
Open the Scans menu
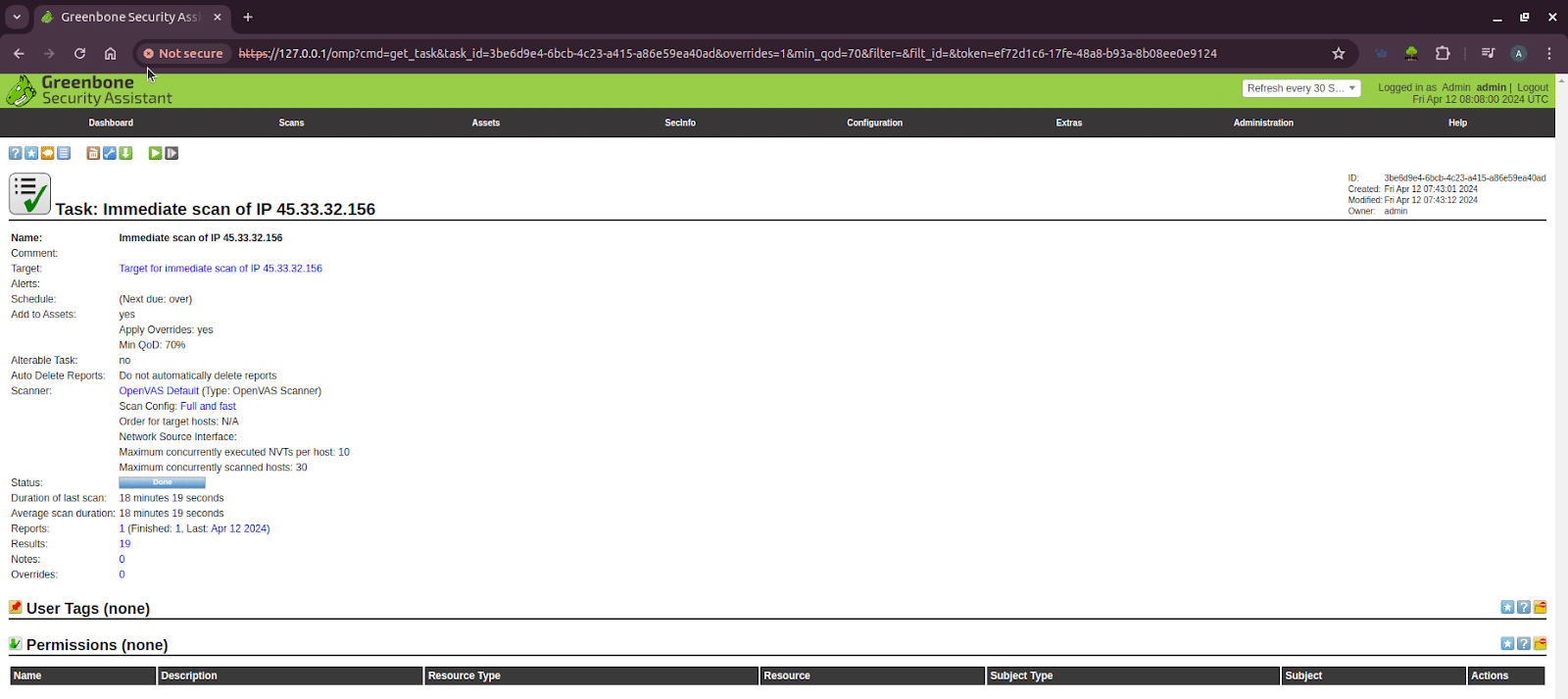coord(291,123)
